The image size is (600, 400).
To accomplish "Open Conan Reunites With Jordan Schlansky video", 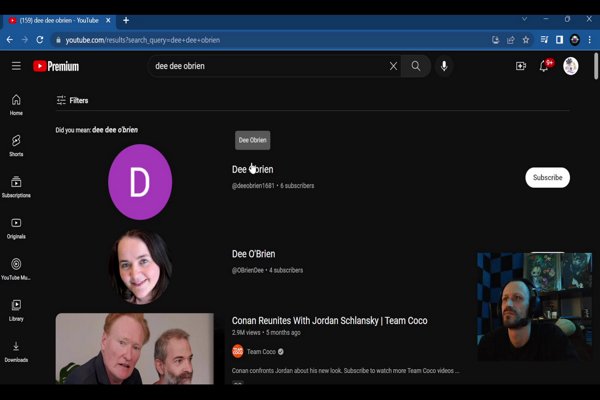I will [329, 320].
